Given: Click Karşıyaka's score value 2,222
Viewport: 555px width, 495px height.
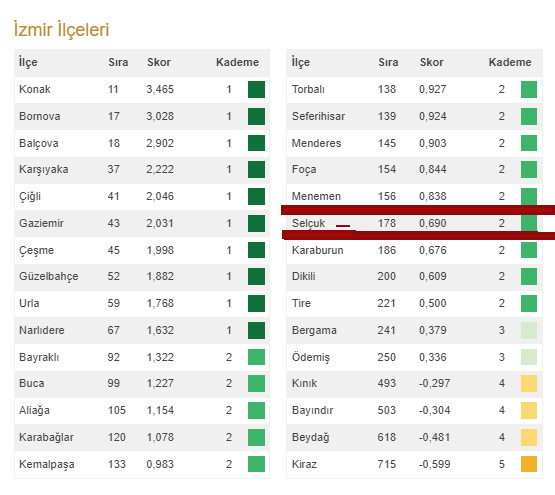Looking at the screenshot, I should (x=160, y=169).
